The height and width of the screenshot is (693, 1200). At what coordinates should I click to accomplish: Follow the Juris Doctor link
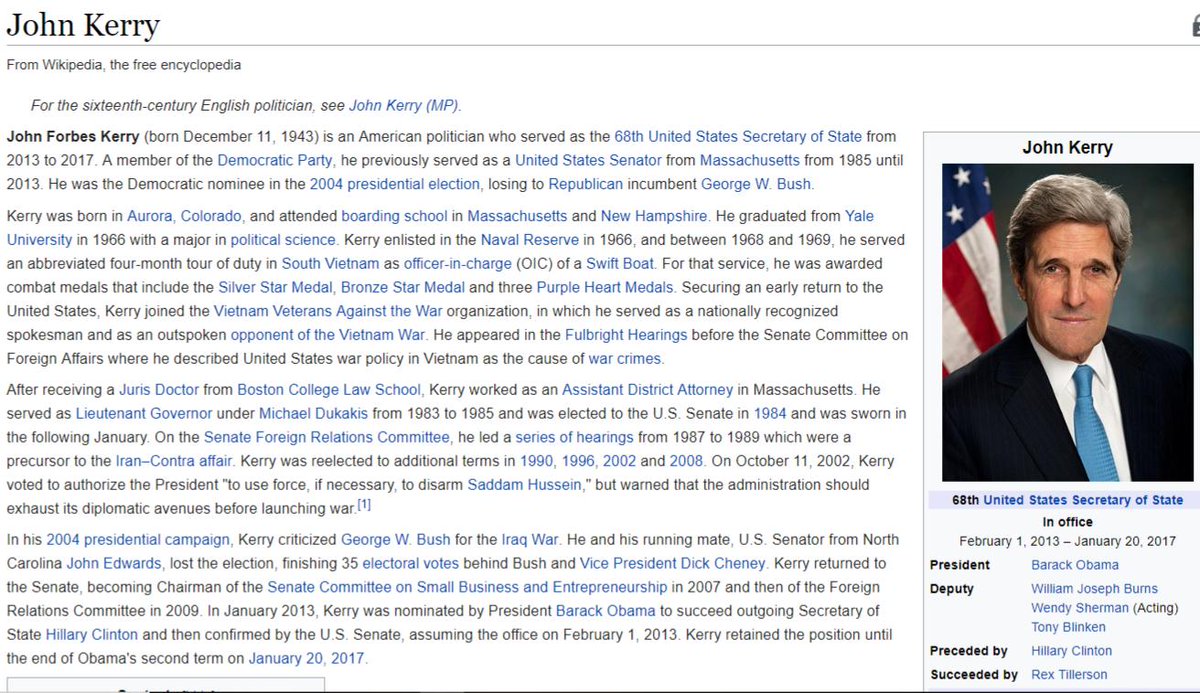(158, 390)
